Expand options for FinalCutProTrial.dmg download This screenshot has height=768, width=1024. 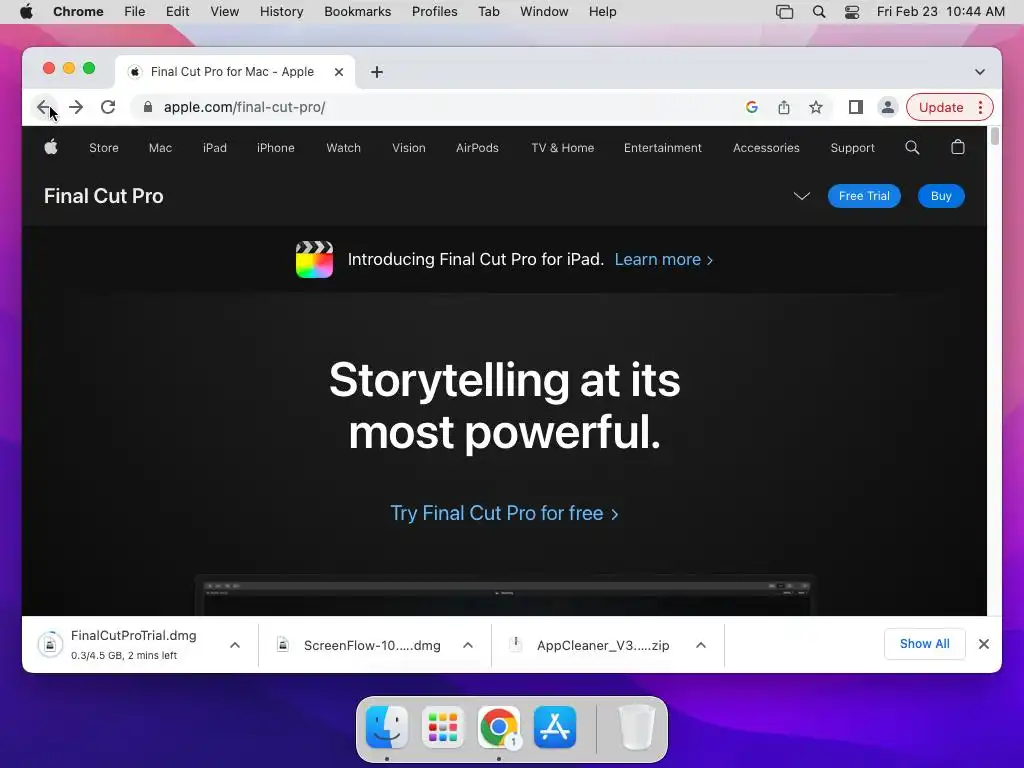coord(235,645)
